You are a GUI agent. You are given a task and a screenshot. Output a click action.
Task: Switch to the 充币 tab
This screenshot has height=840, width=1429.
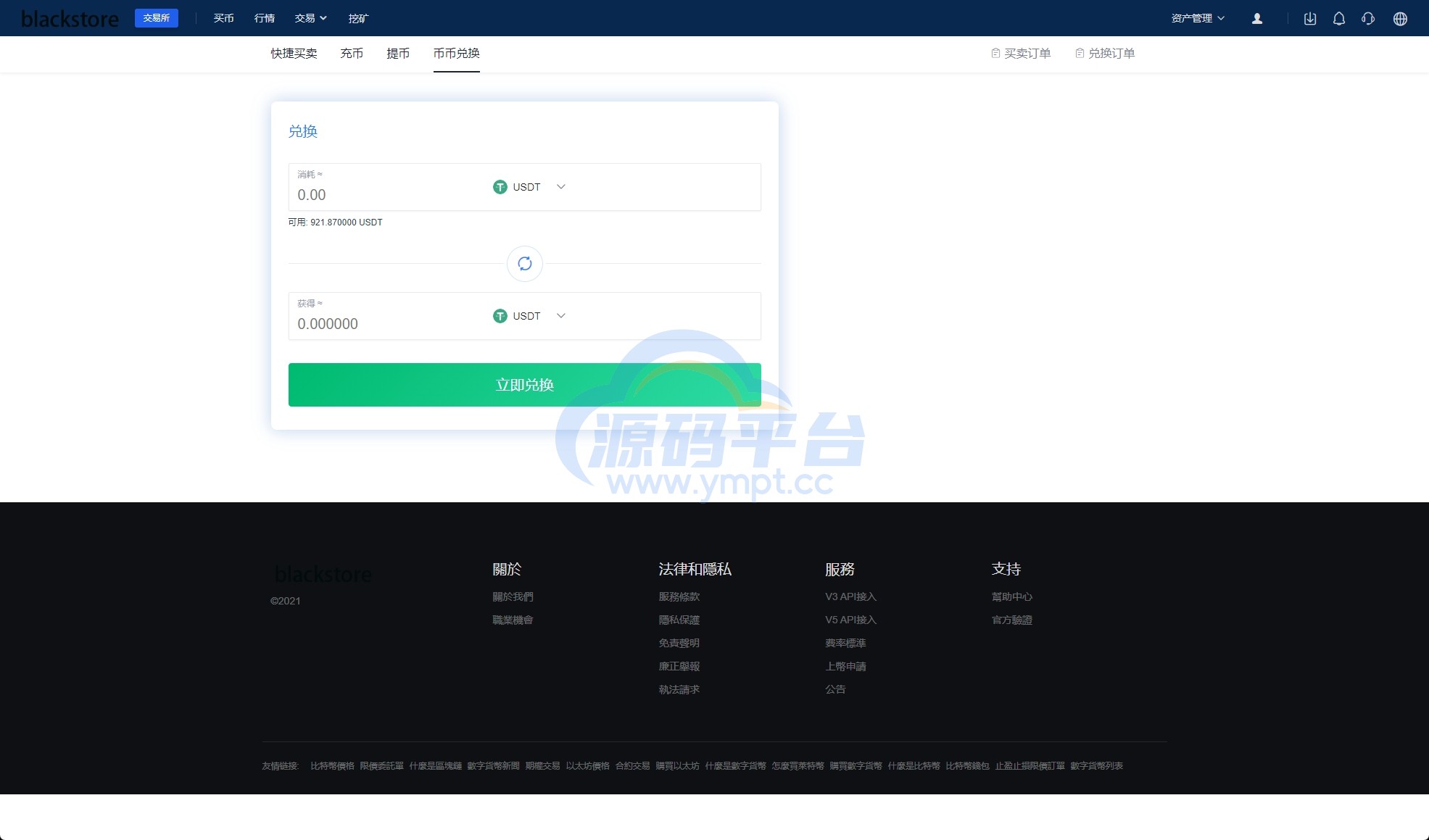[x=352, y=54]
